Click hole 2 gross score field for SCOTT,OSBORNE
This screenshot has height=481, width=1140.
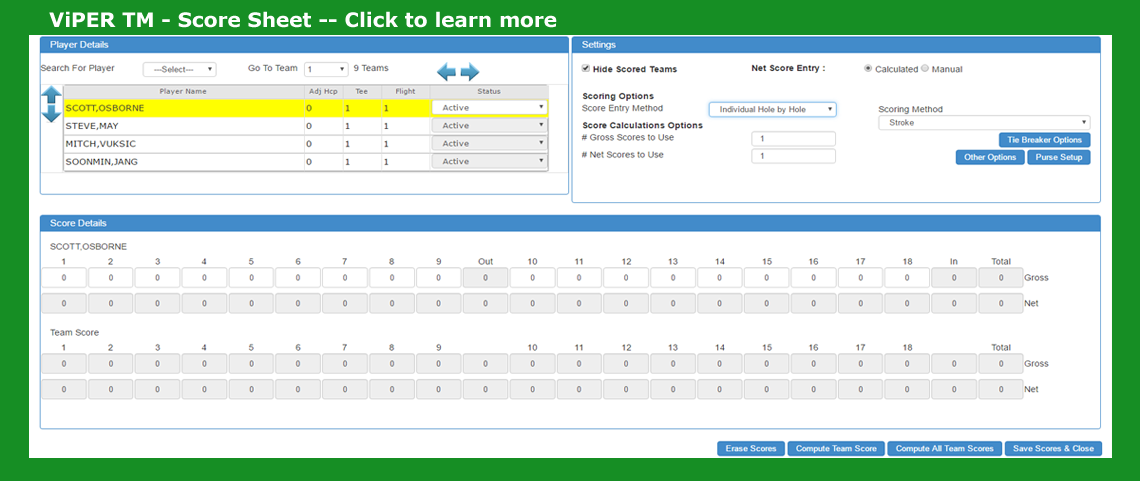tap(111, 278)
